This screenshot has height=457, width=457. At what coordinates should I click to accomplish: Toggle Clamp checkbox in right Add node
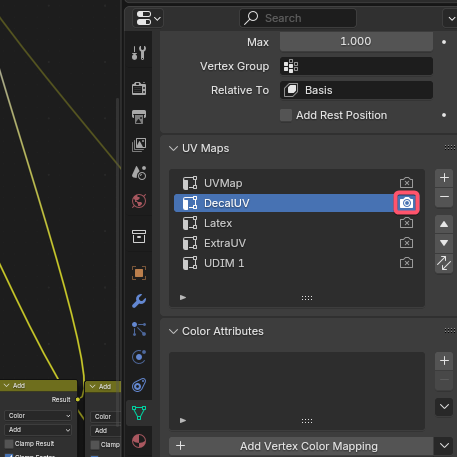coord(95,445)
